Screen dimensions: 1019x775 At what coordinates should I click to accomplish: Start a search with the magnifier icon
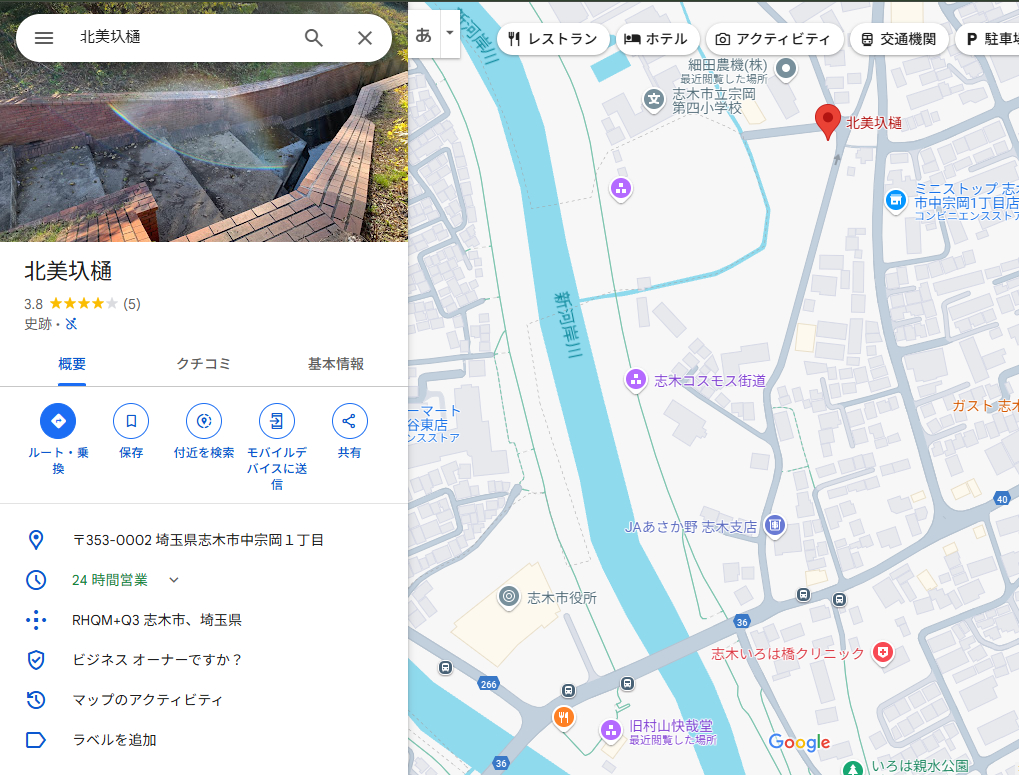[313, 37]
